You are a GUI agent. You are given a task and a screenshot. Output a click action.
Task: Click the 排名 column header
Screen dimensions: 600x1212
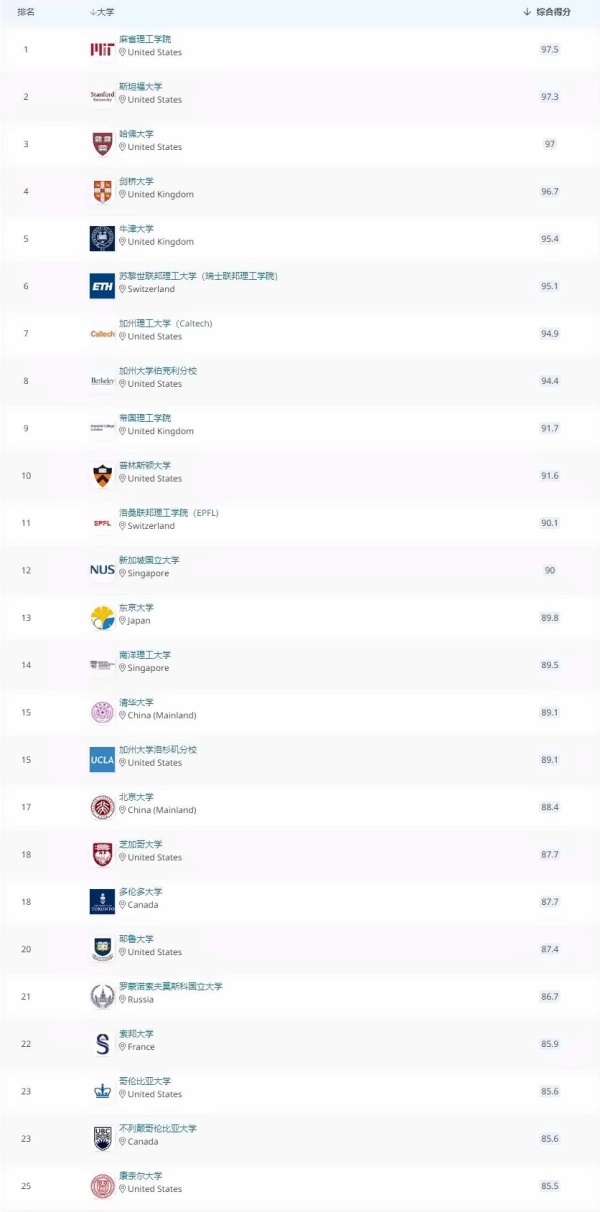tap(26, 12)
